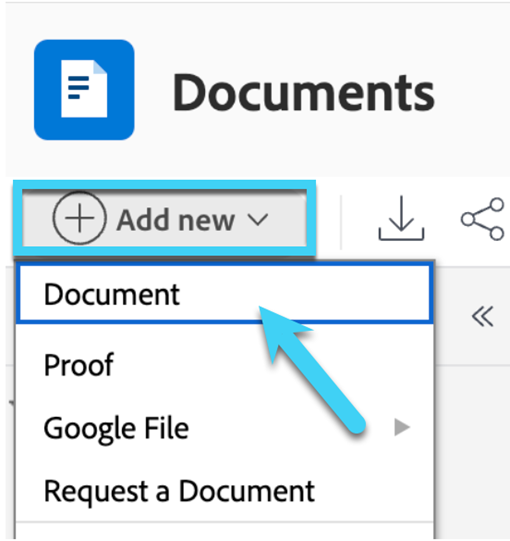The width and height of the screenshot is (510, 541).
Task: Choose Request a Document option
Action: 179,491
